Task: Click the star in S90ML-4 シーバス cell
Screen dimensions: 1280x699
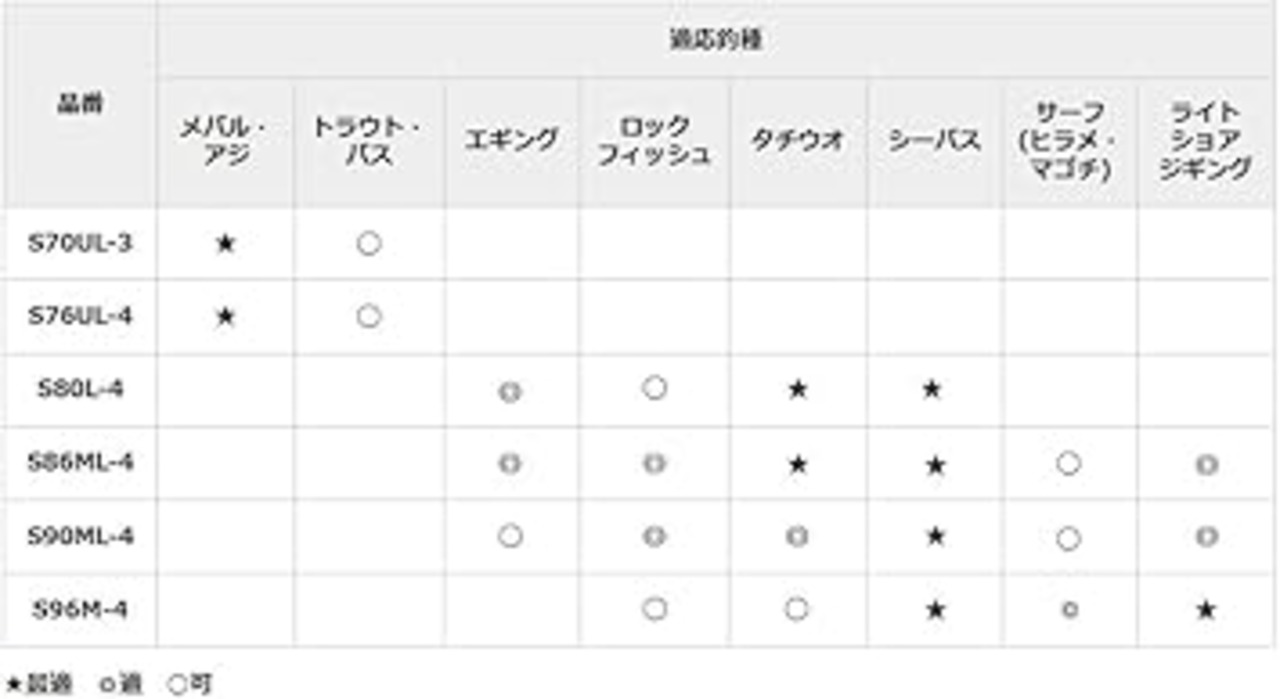Action: (x=934, y=536)
